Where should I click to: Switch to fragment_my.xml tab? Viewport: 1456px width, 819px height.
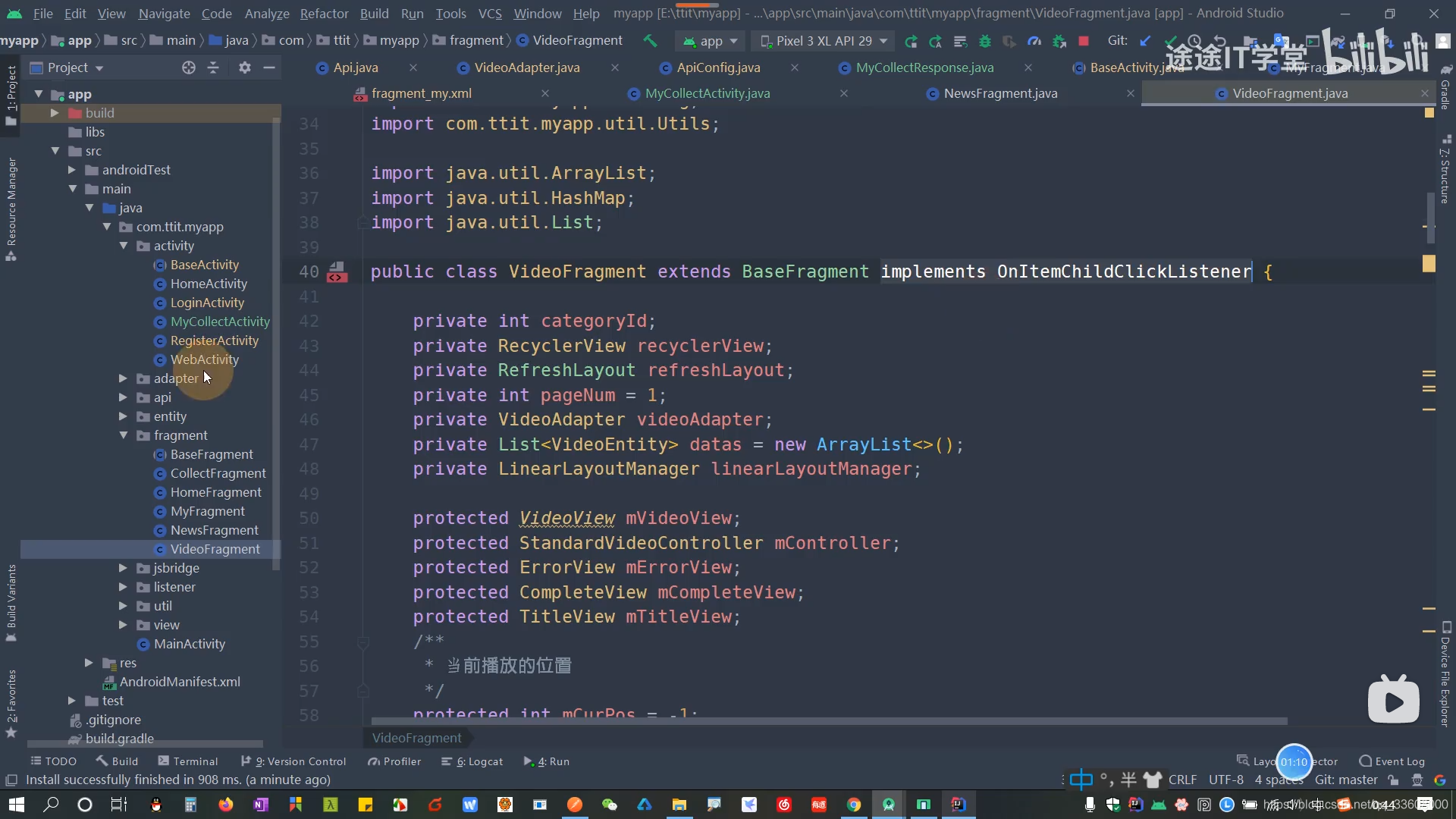click(421, 93)
